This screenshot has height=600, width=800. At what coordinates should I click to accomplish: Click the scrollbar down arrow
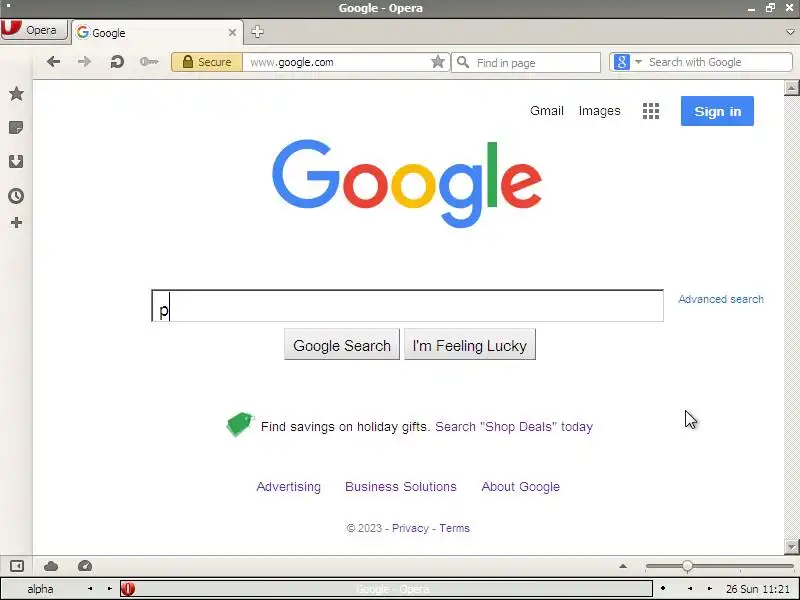pyautogui.click(x=791, y=546)
